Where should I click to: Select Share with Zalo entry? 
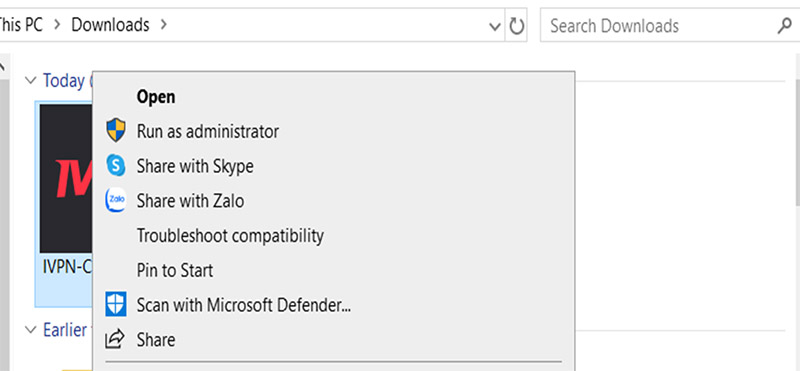[190, 201]
